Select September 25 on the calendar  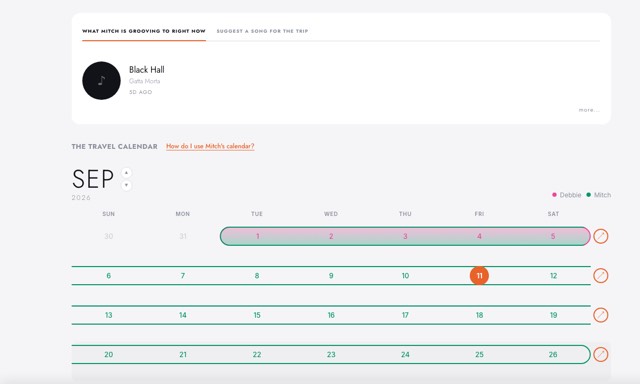[x=479, y=355]
